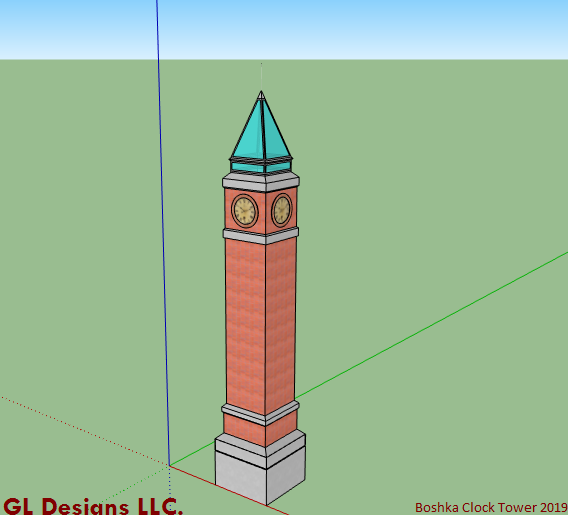Image resolution: width=568 pixels, height=515 pixels.
Task: Select the tall red brick tower shaft
Action: coord(261,326)
